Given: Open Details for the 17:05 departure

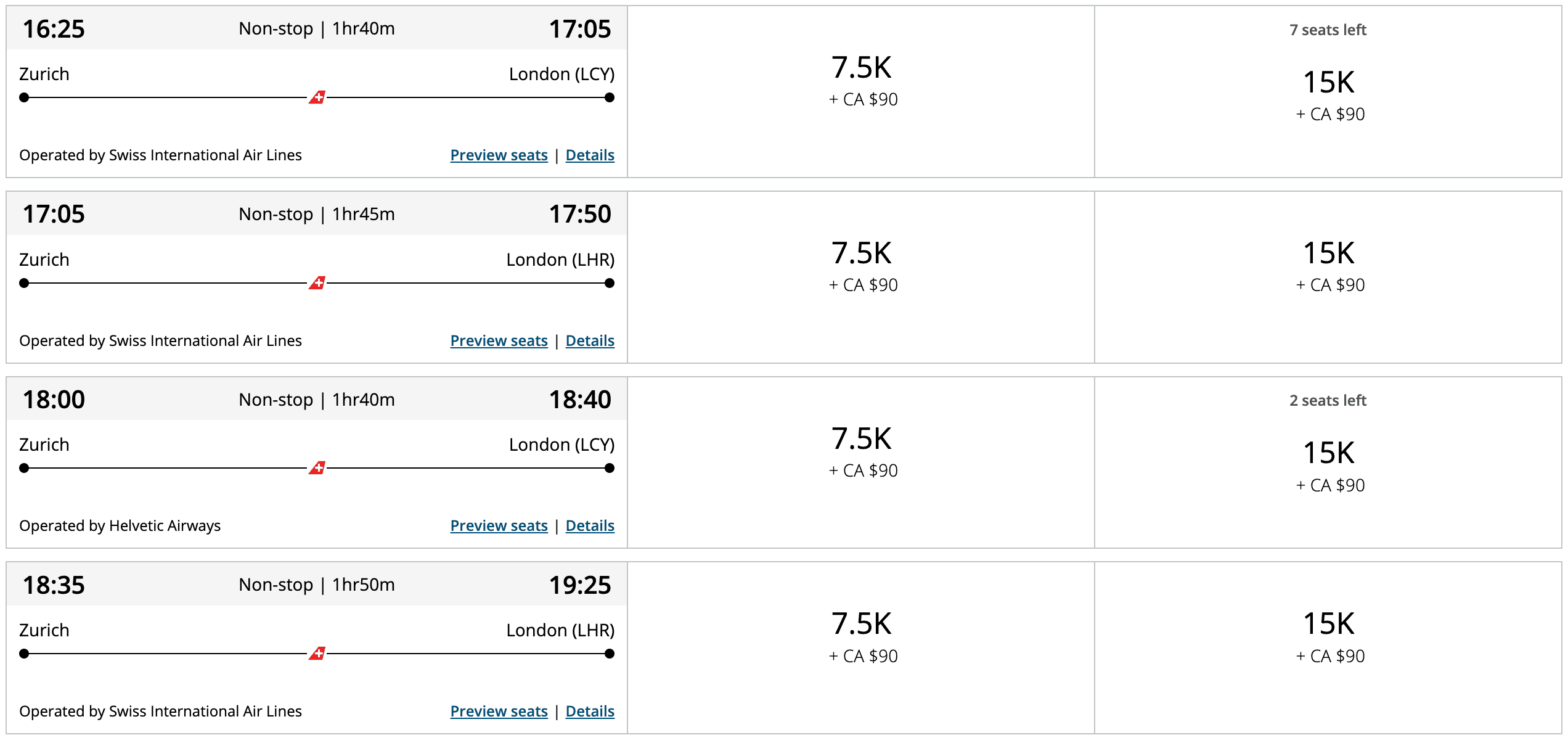Looking at the screenshot, I should point(590,341).
